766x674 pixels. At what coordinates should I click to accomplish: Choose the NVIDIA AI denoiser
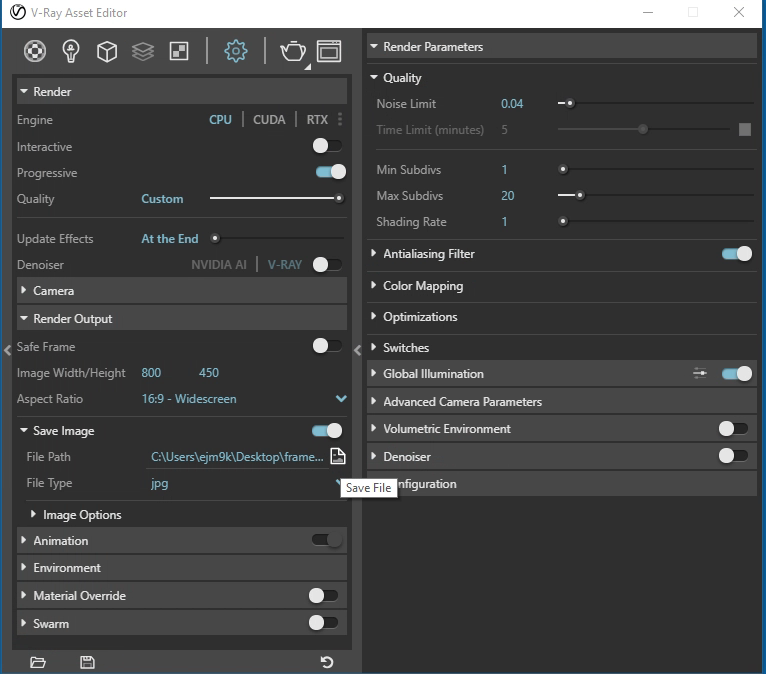click(218, 264)
